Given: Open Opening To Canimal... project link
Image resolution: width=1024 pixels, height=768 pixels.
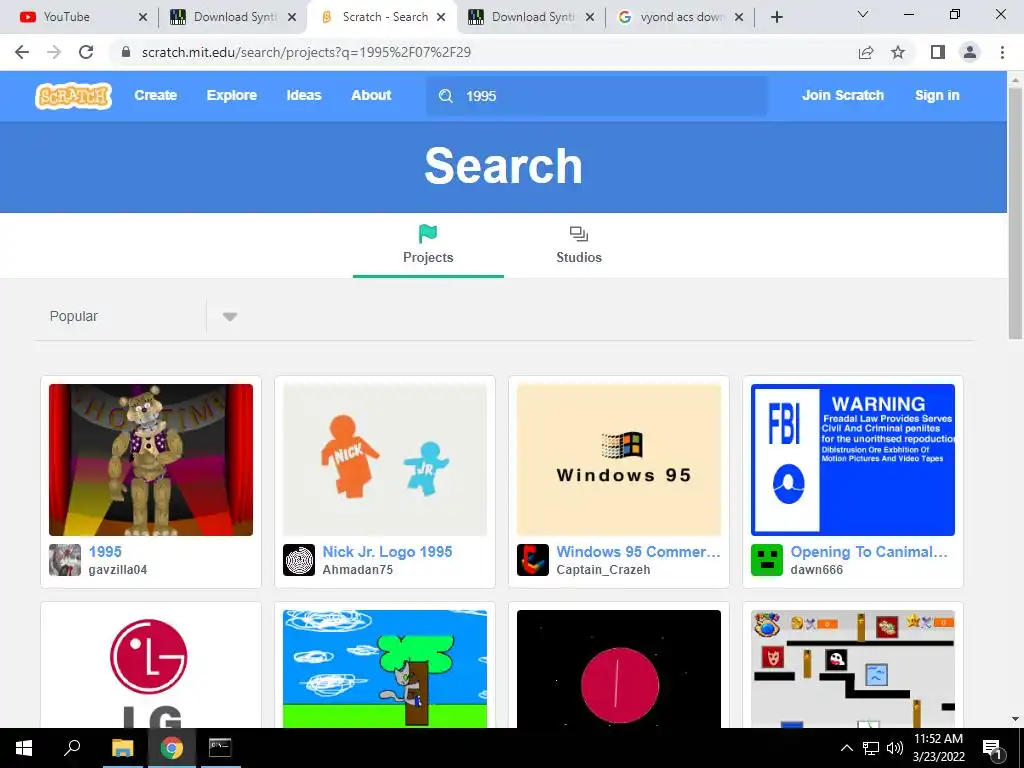Looking at the screenshot, I should tap(869, 552).
